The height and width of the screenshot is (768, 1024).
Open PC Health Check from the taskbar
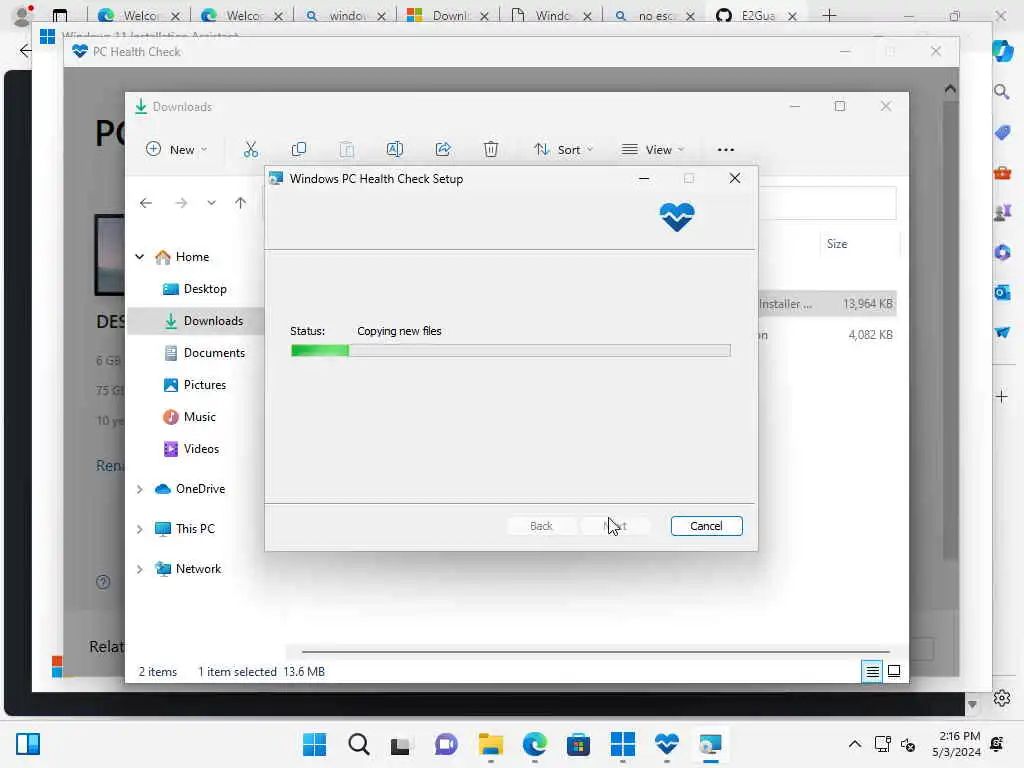(x=666, y=744)
